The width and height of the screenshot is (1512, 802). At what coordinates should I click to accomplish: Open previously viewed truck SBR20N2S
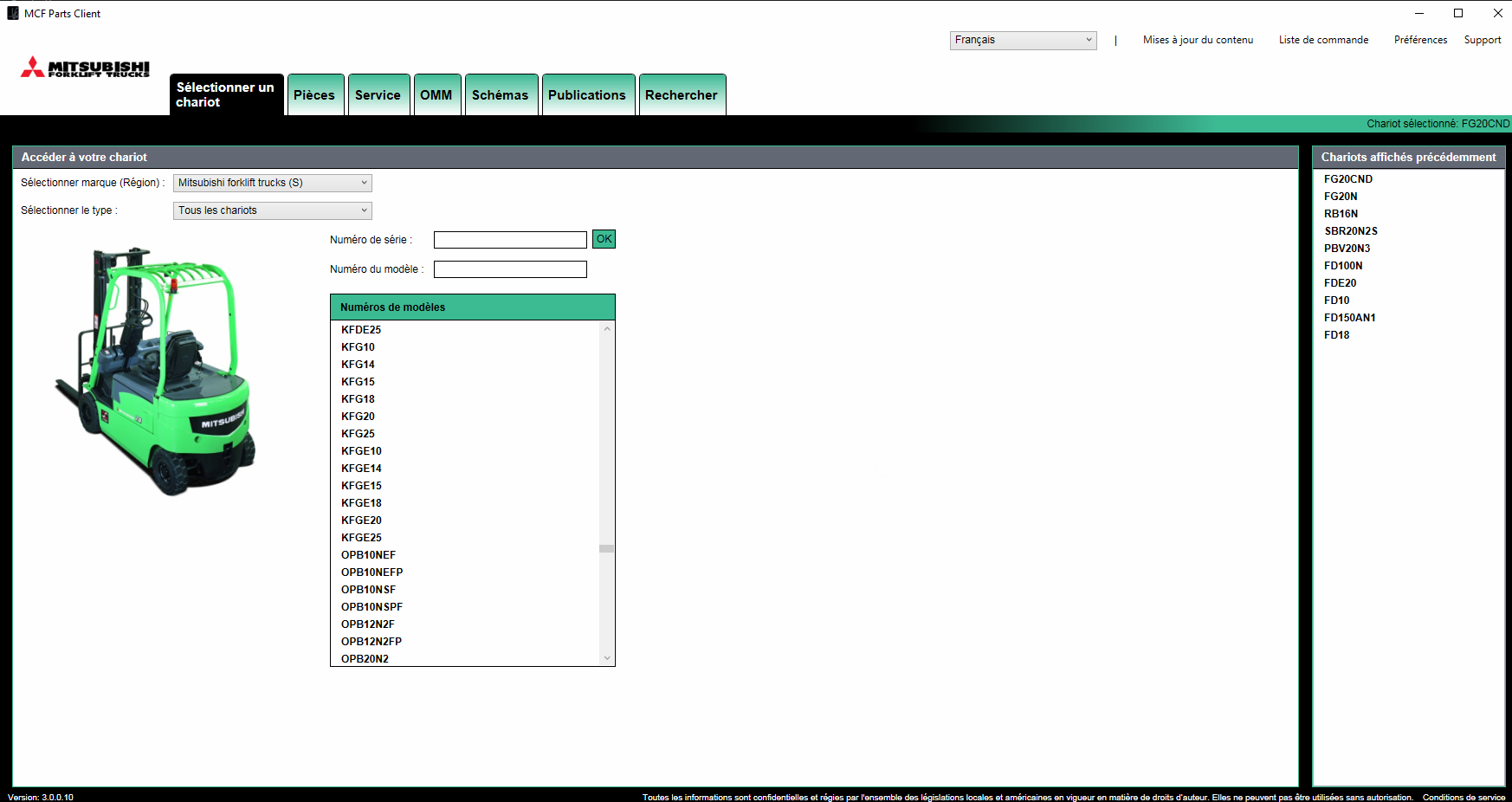[1350, 231]
